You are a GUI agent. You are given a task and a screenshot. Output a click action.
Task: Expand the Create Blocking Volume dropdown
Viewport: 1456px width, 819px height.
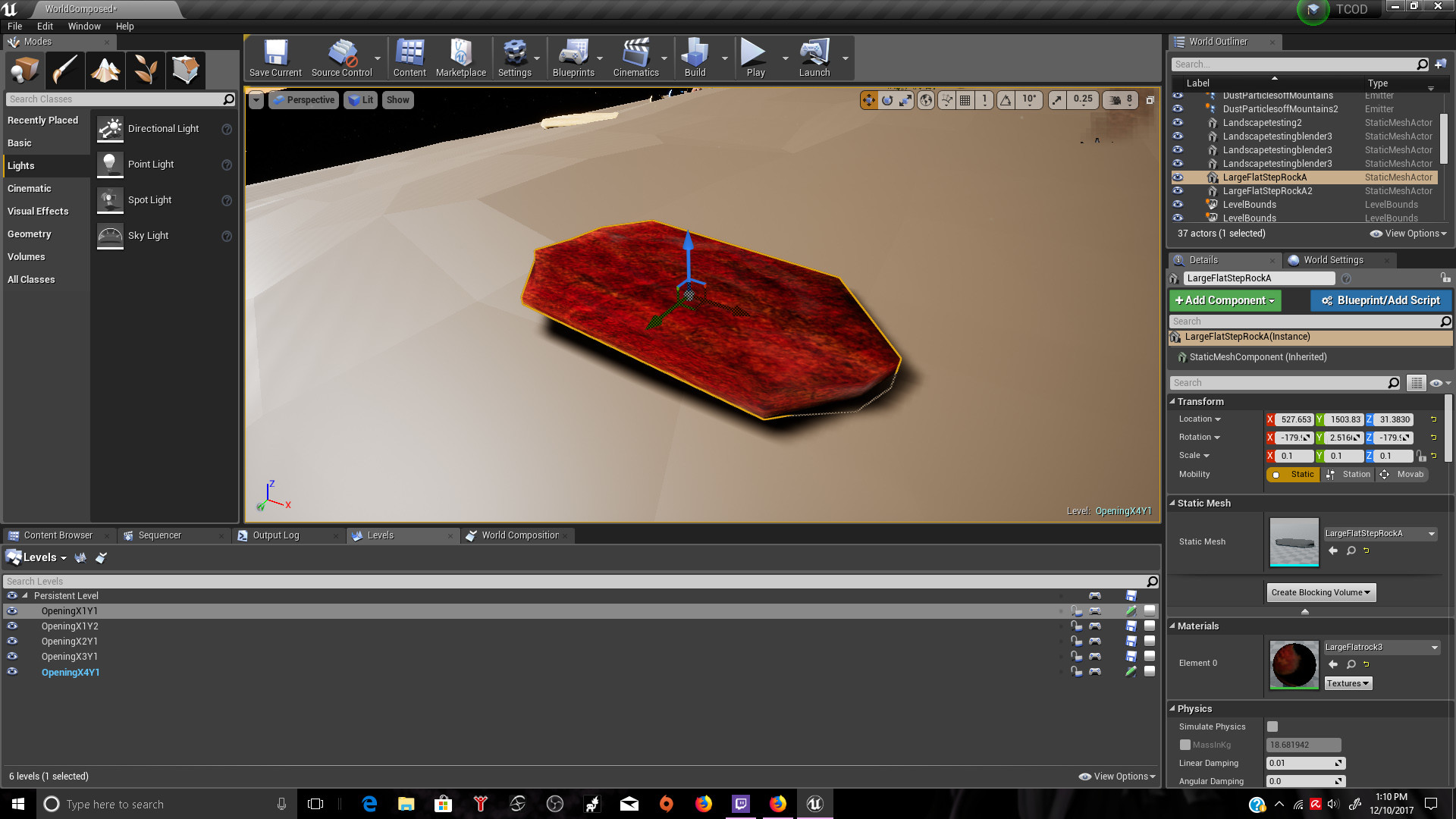click(x=1320, y=592)
